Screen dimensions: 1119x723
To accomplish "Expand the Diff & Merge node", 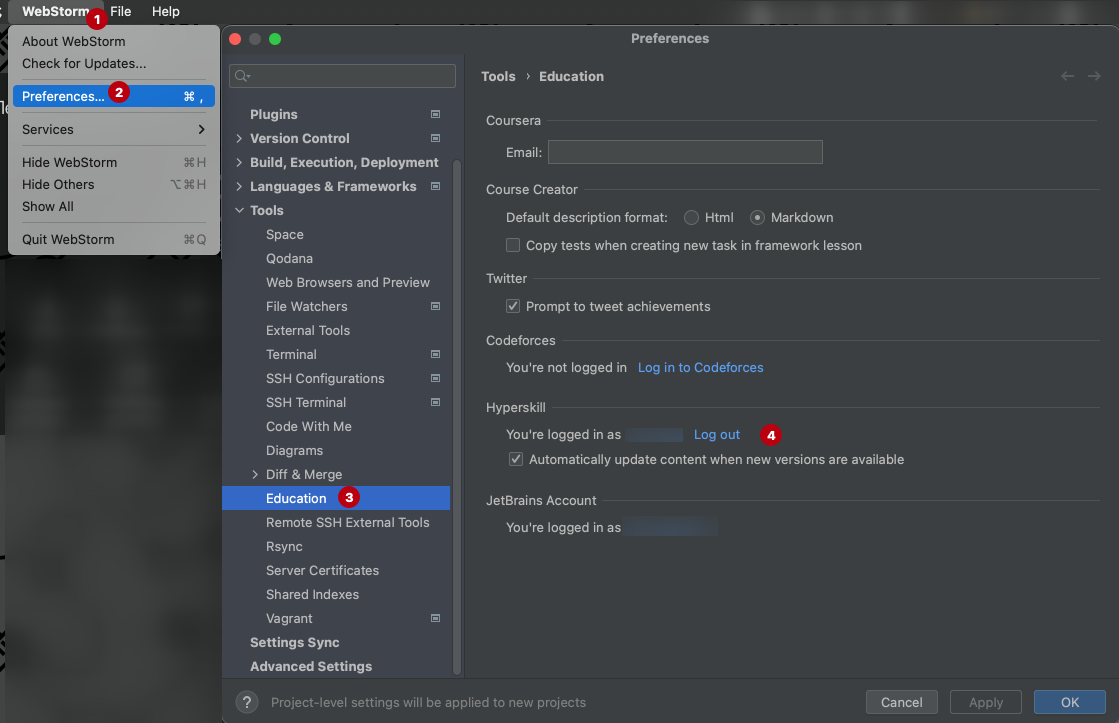I will (255, 475).
